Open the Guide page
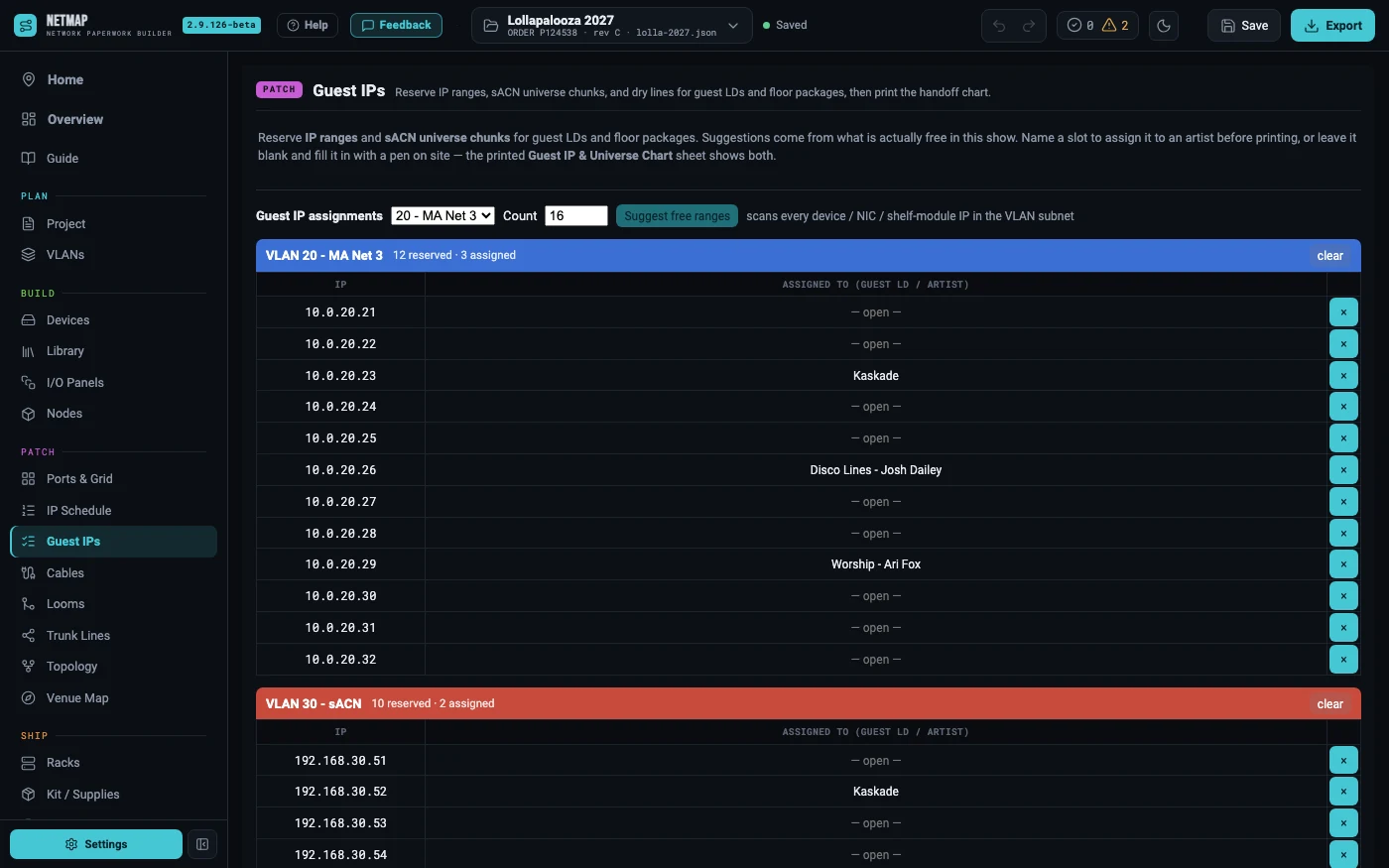This screenshot has height=868, width=1389. (113, 158)
